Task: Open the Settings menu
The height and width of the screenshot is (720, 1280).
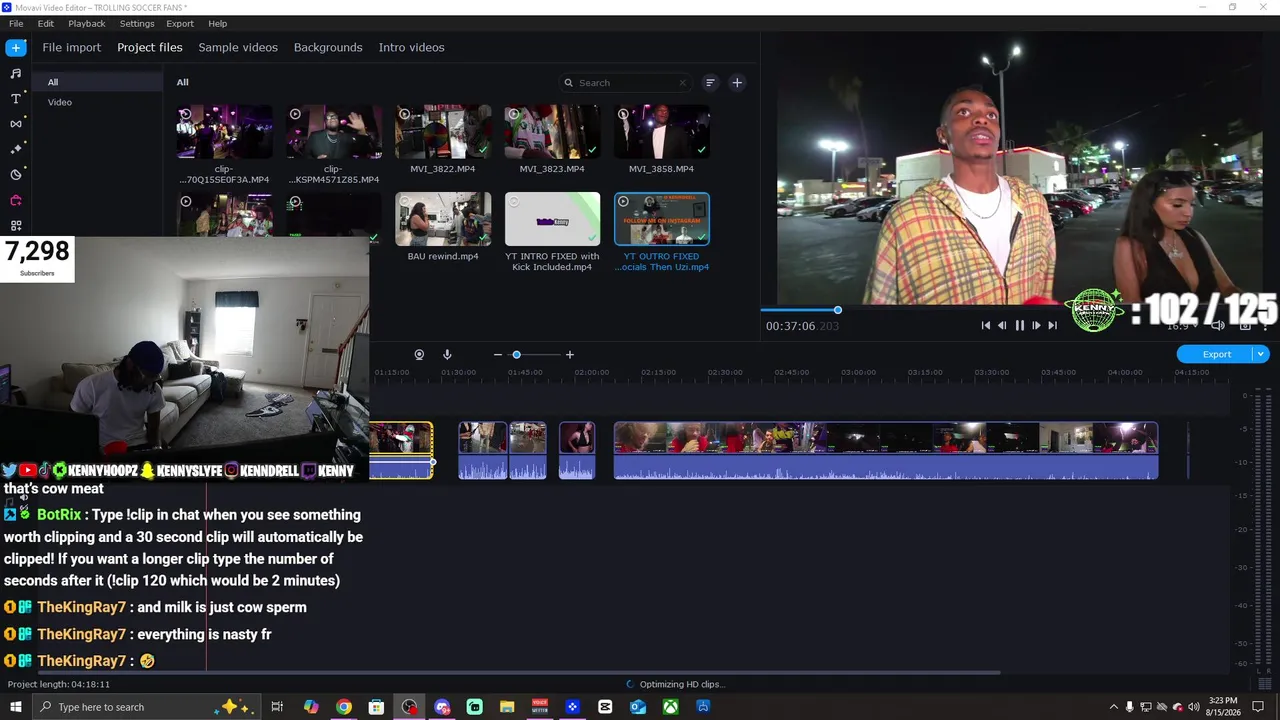Action: point(137,23)
